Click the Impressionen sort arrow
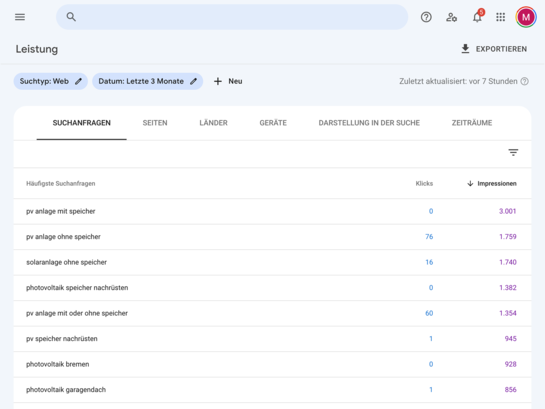 (470, 183)
